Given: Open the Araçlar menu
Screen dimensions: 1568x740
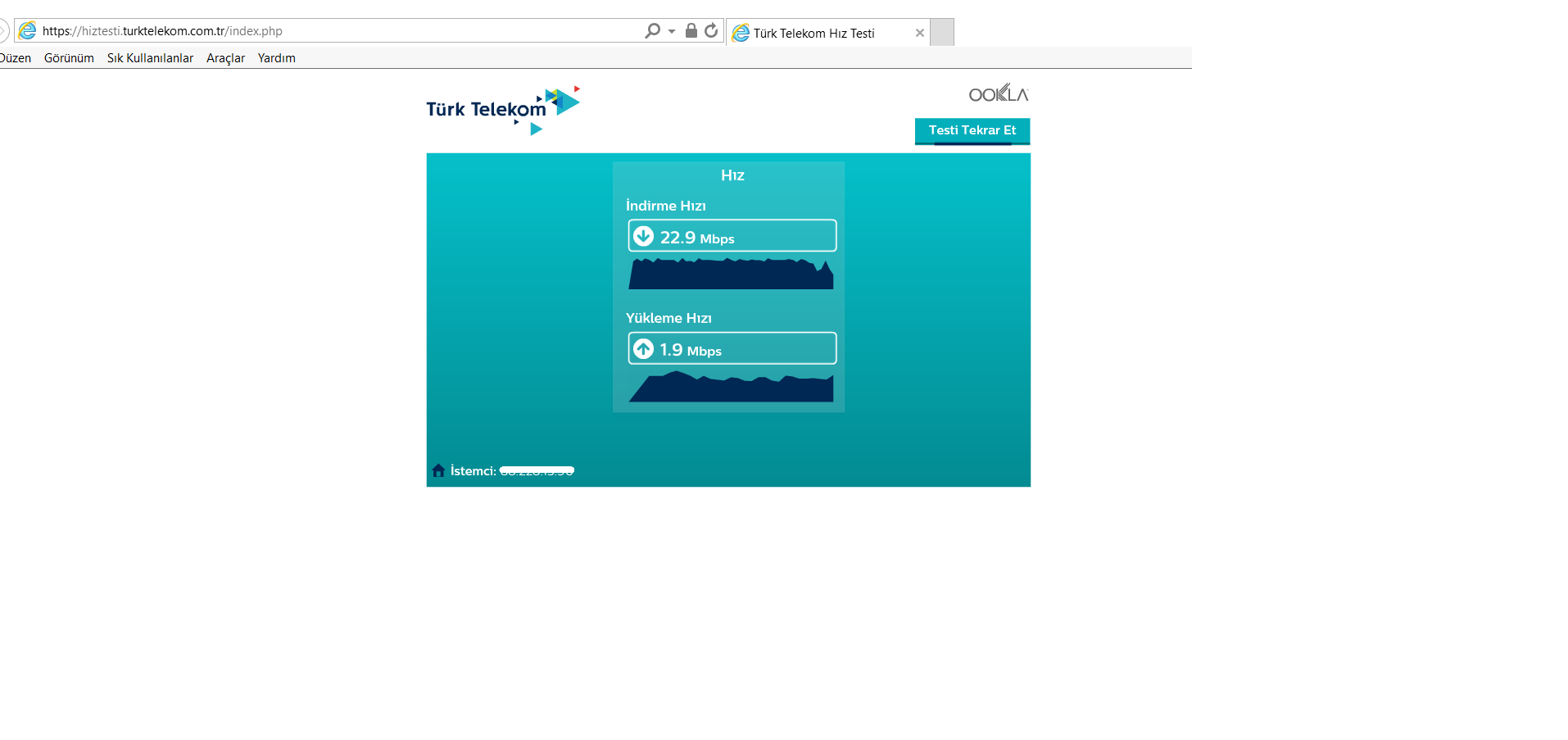Looking at the screenshot, I should tap(225, 58).
